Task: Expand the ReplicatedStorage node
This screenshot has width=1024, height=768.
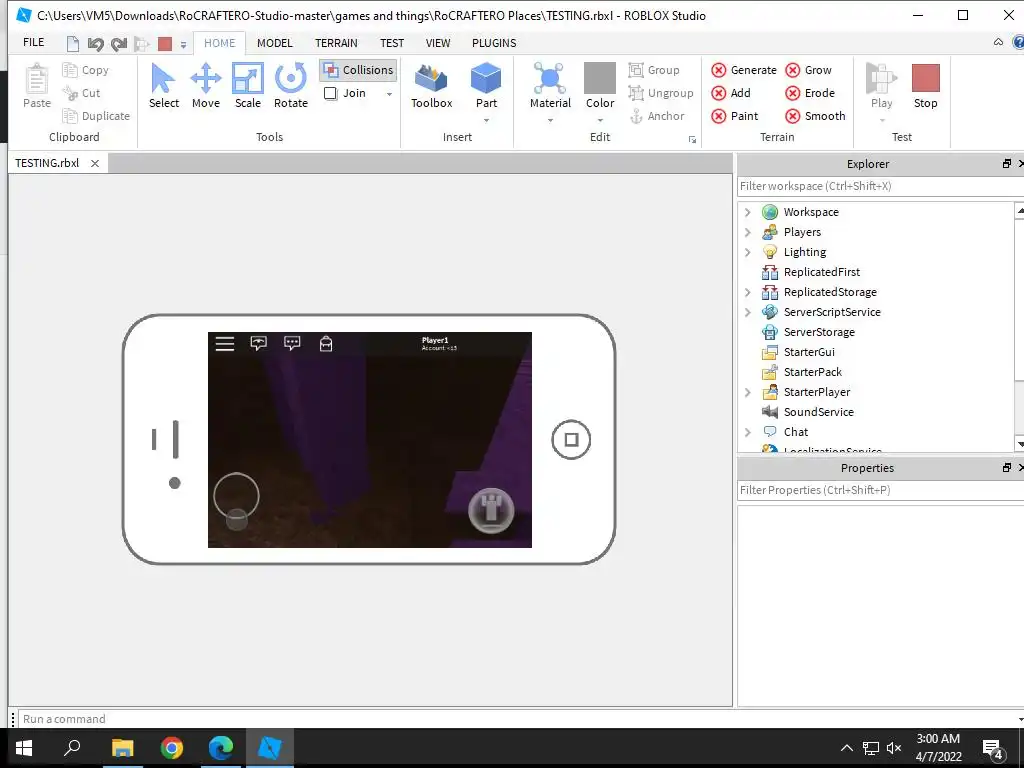Action: pyautogui.click(x=748, y=292)
